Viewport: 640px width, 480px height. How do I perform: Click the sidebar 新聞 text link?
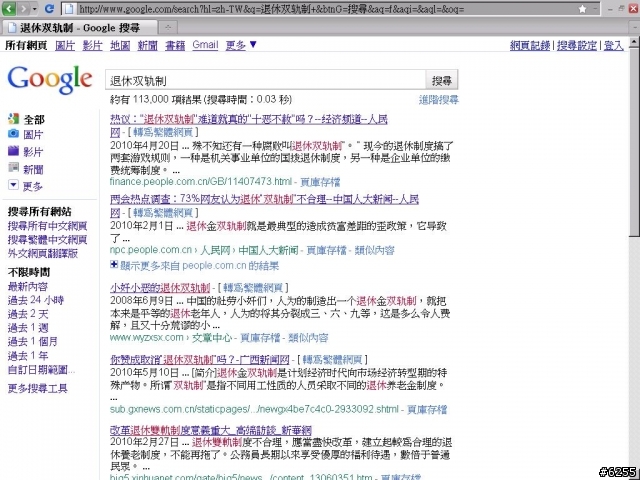(33, 169)
